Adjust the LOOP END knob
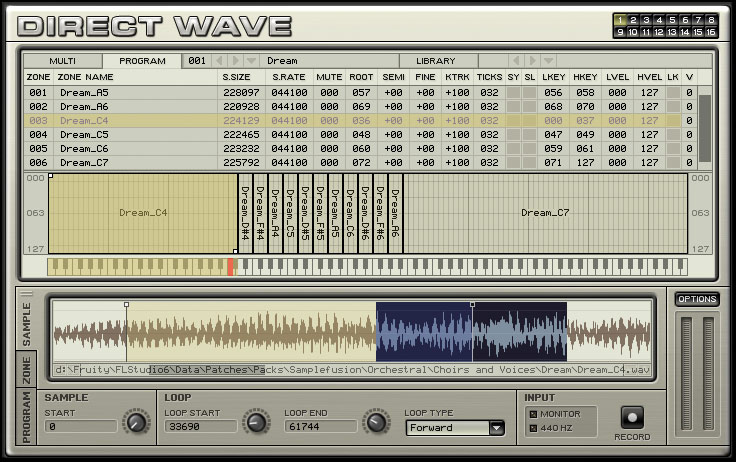The width and height of the screenshot is (736, 462). point(376,422)
